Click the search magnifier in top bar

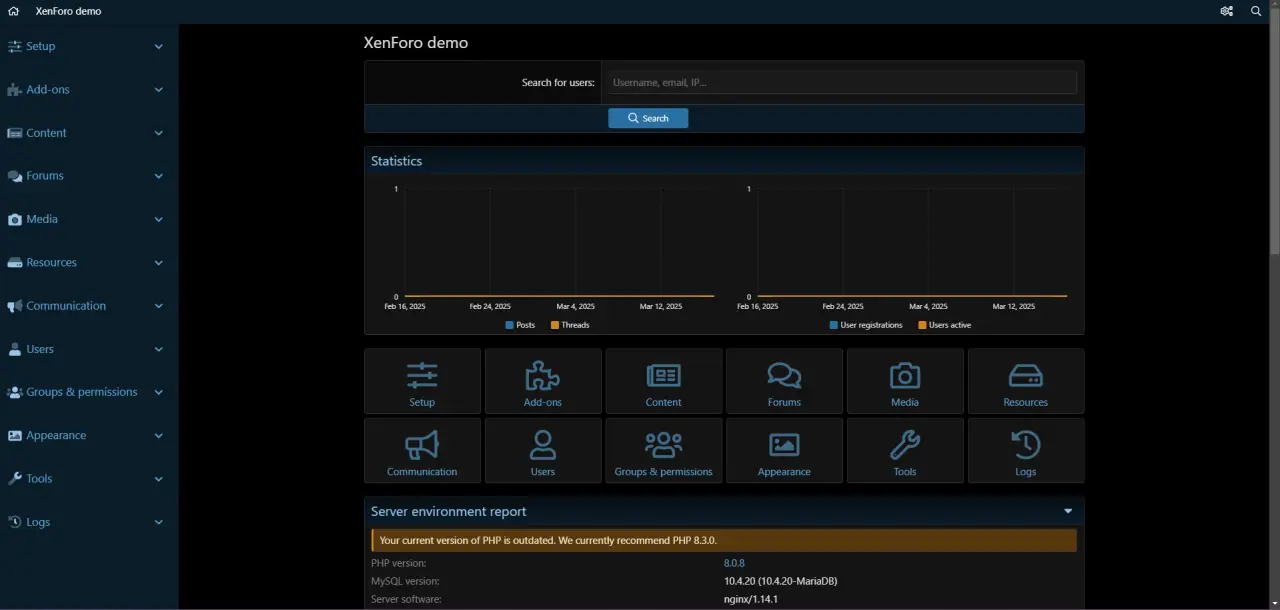pyautogui.click(x=1256, y=11)
